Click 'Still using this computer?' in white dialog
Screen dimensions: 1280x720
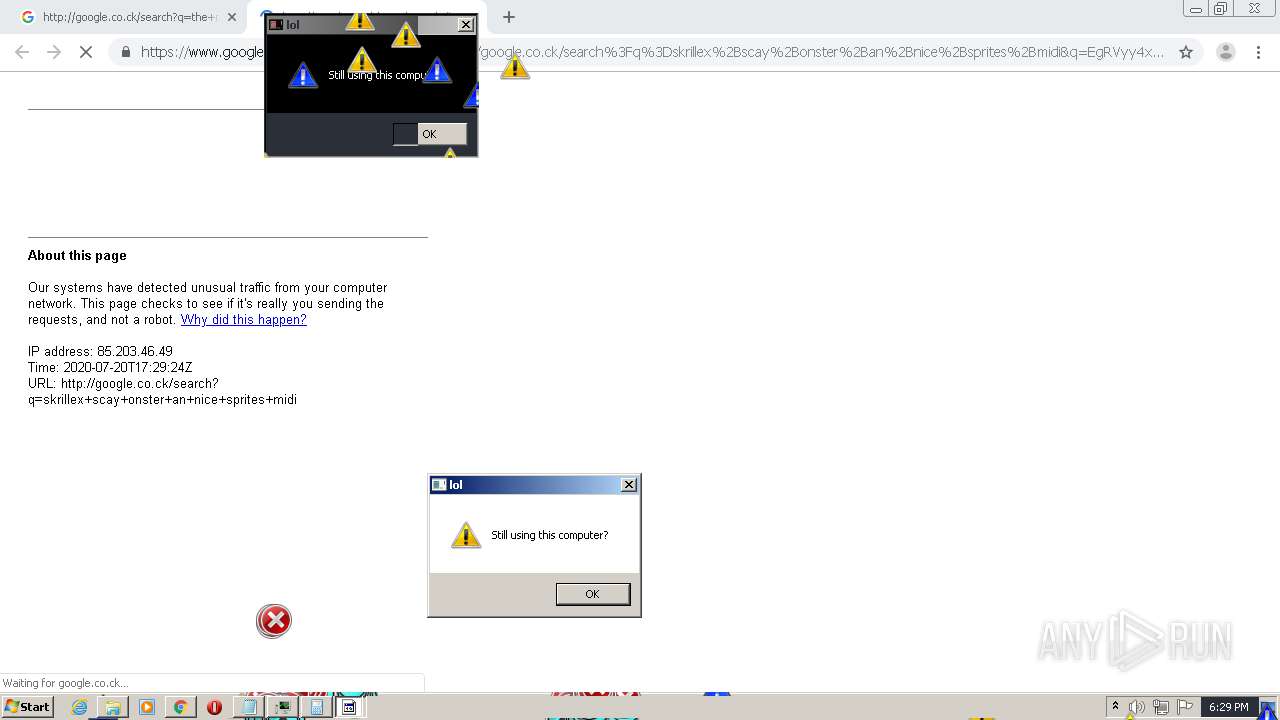549,535
